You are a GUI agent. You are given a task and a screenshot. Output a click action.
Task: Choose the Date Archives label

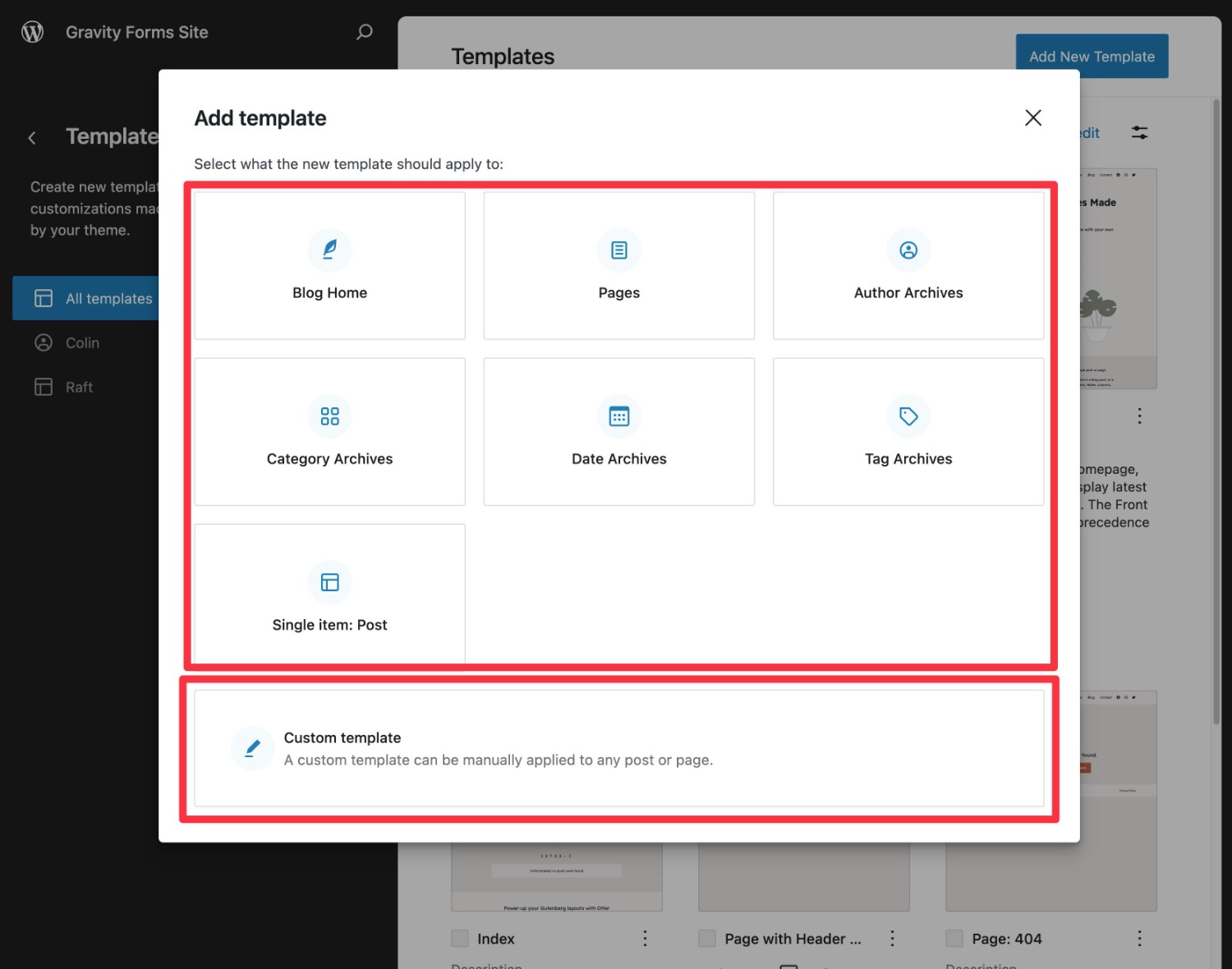[x=618, y=459]
